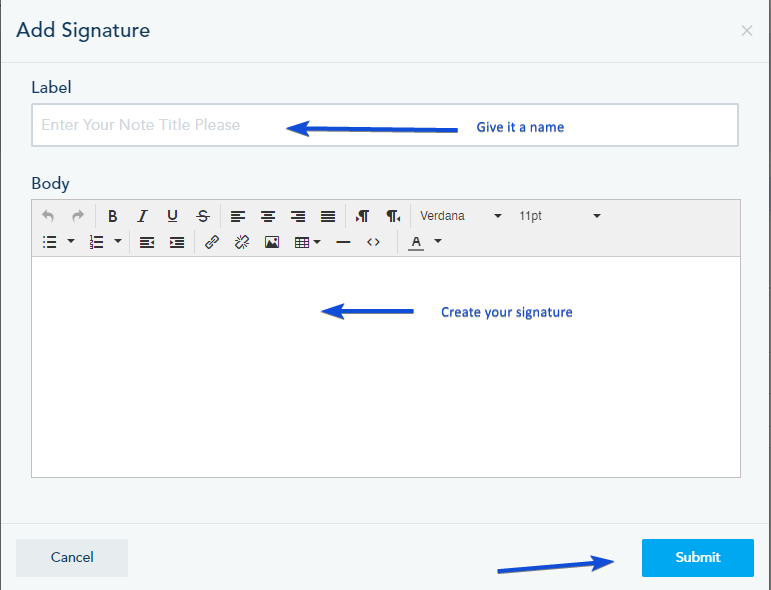This screenshot has width=771, height=590.
Task: Open the Verdana font family dropdown
Action: (460, 216)
